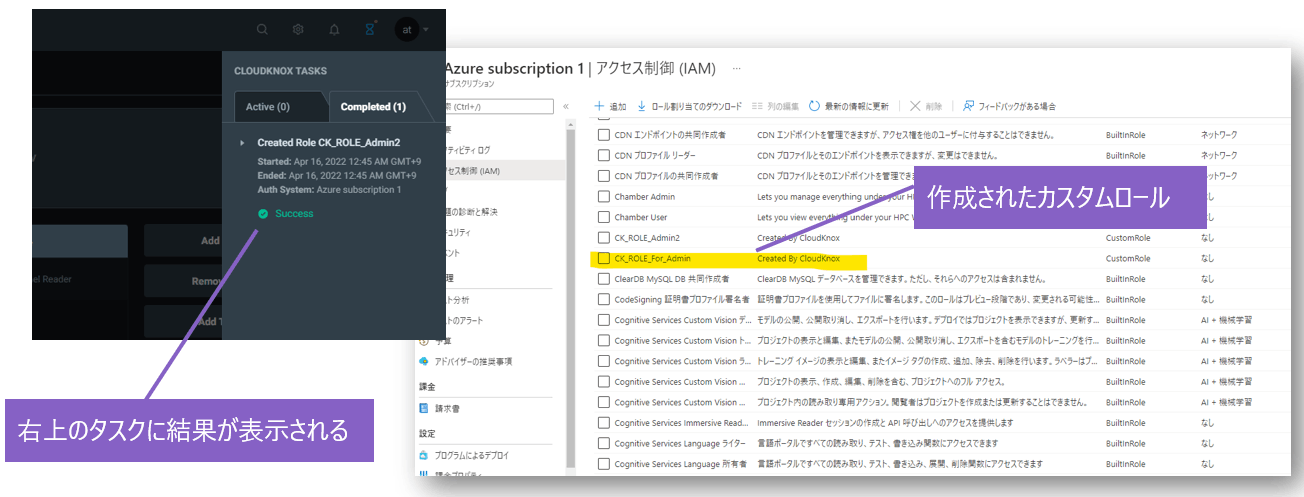The width and height of the screenshot is (1304, 497).
Task: Toggle the CloudKnox tasks hourglass icon
Action: click(370, 30)
